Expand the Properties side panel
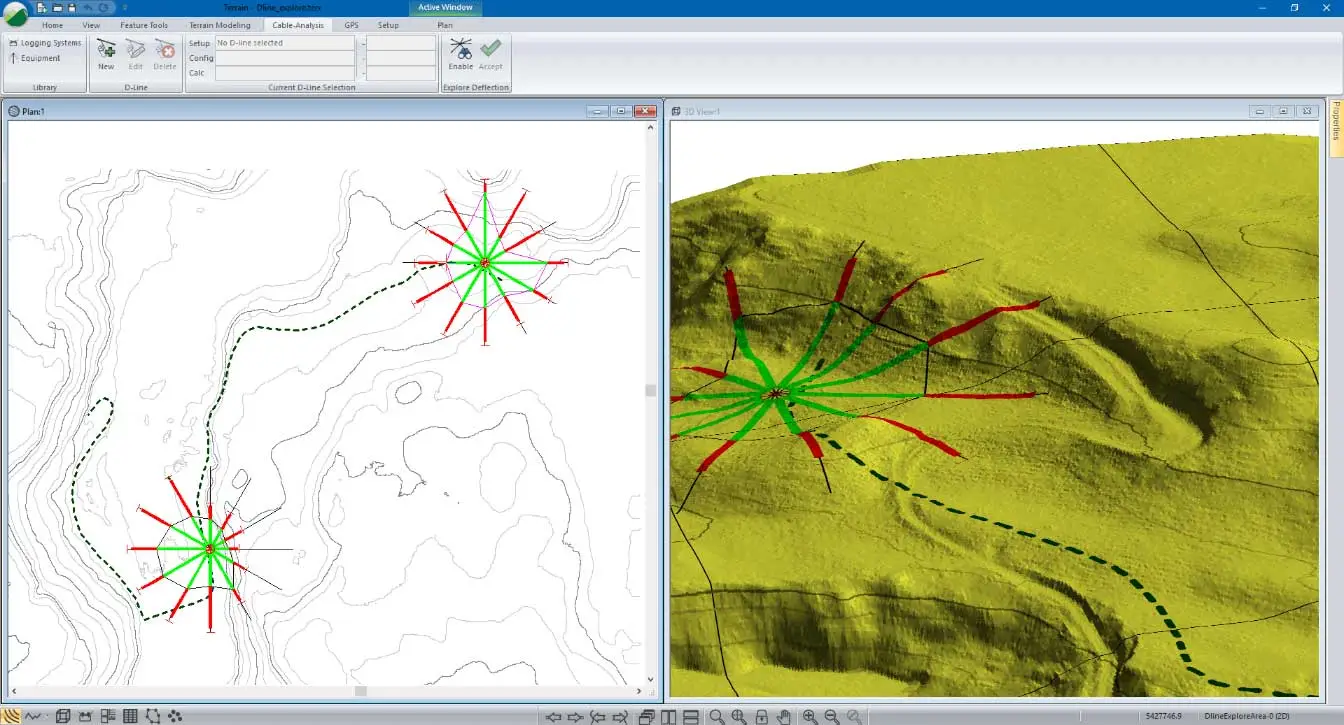The image size is (1344, 725). point(1335,127)
